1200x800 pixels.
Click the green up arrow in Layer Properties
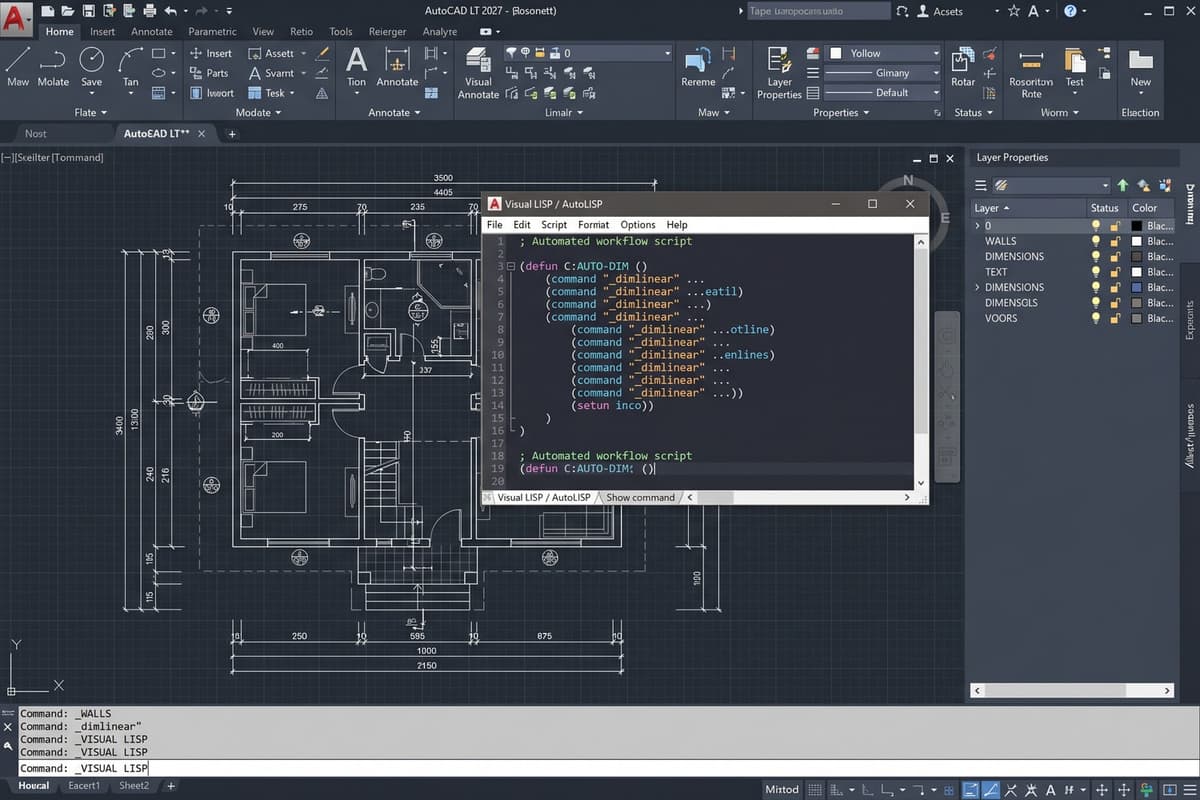pyautogui.click(x=1123, y=185)
